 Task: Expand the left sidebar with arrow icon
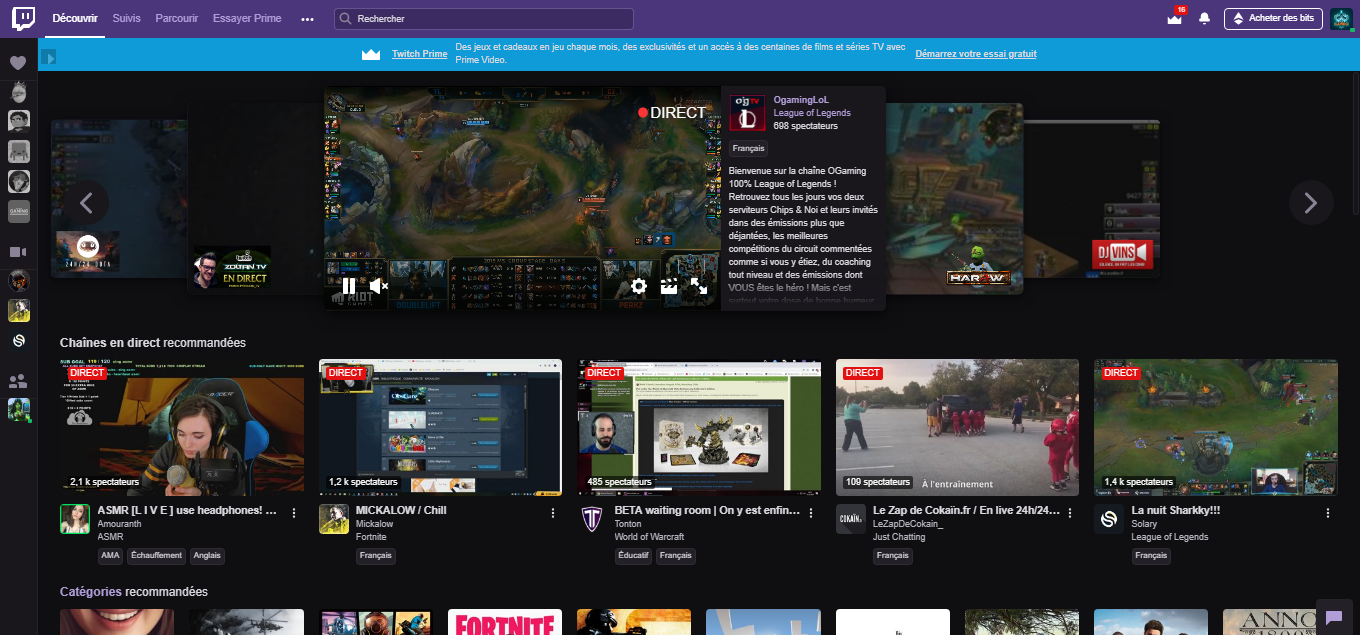[x=48, y=57]
